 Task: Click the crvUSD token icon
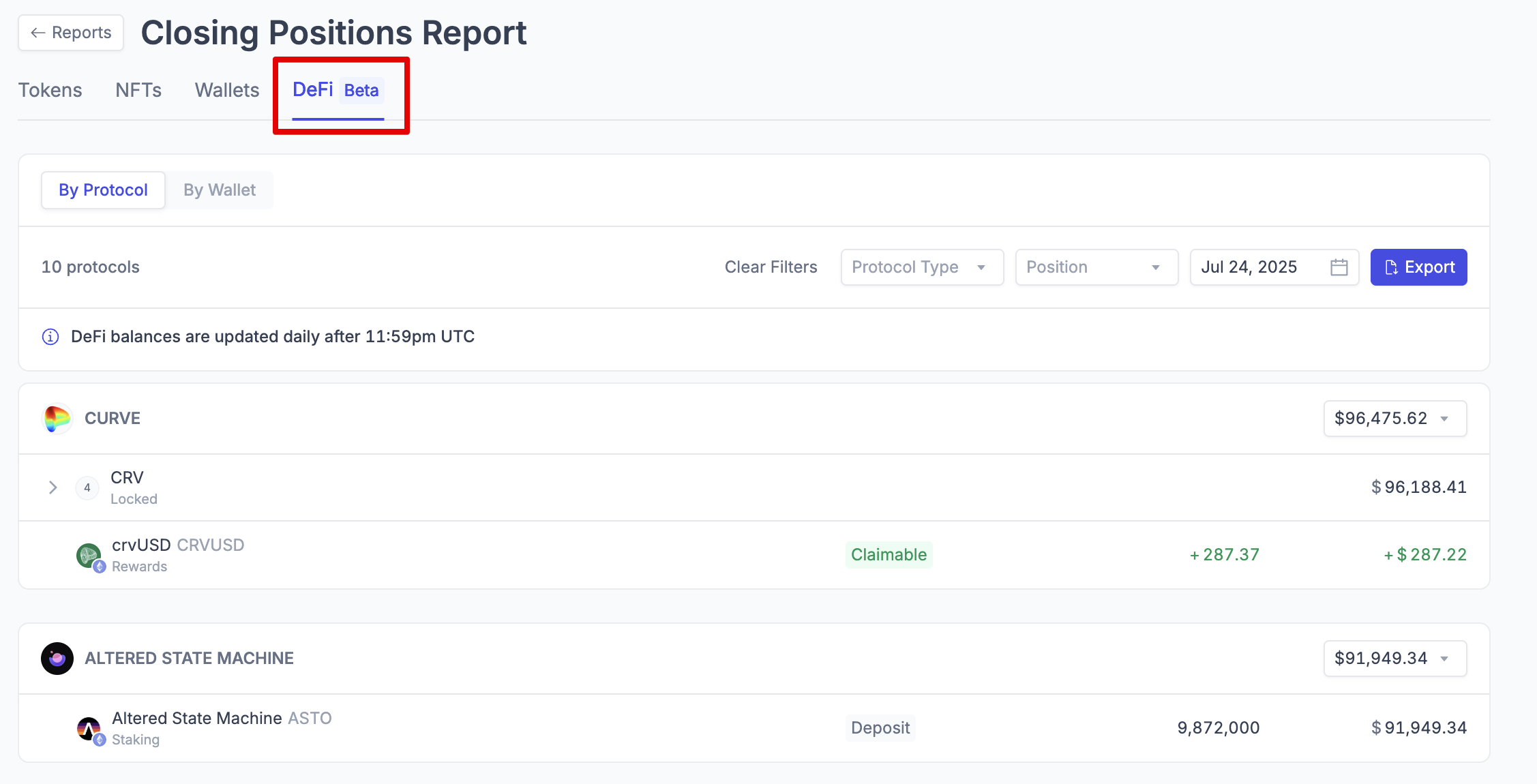(x=89, y=556)
